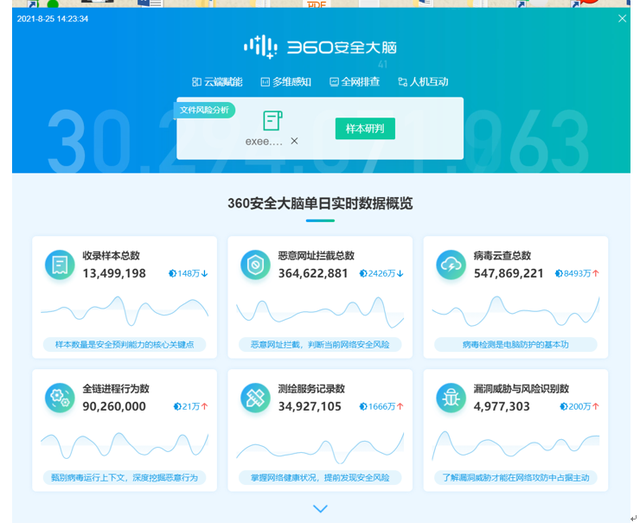Close the 360安全大脑 window
Screen dimensions: 640x529
tap(622, 18)
